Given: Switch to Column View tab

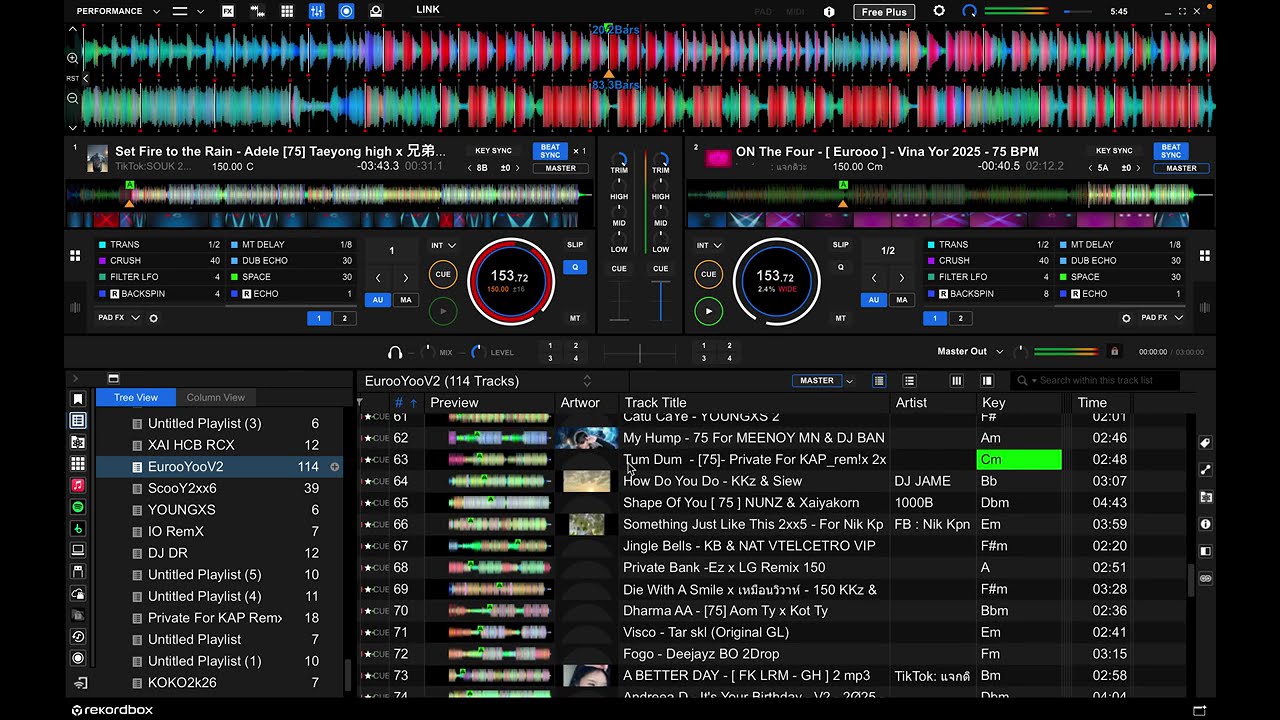Looking at the screenshot, I should click(216, 397).
